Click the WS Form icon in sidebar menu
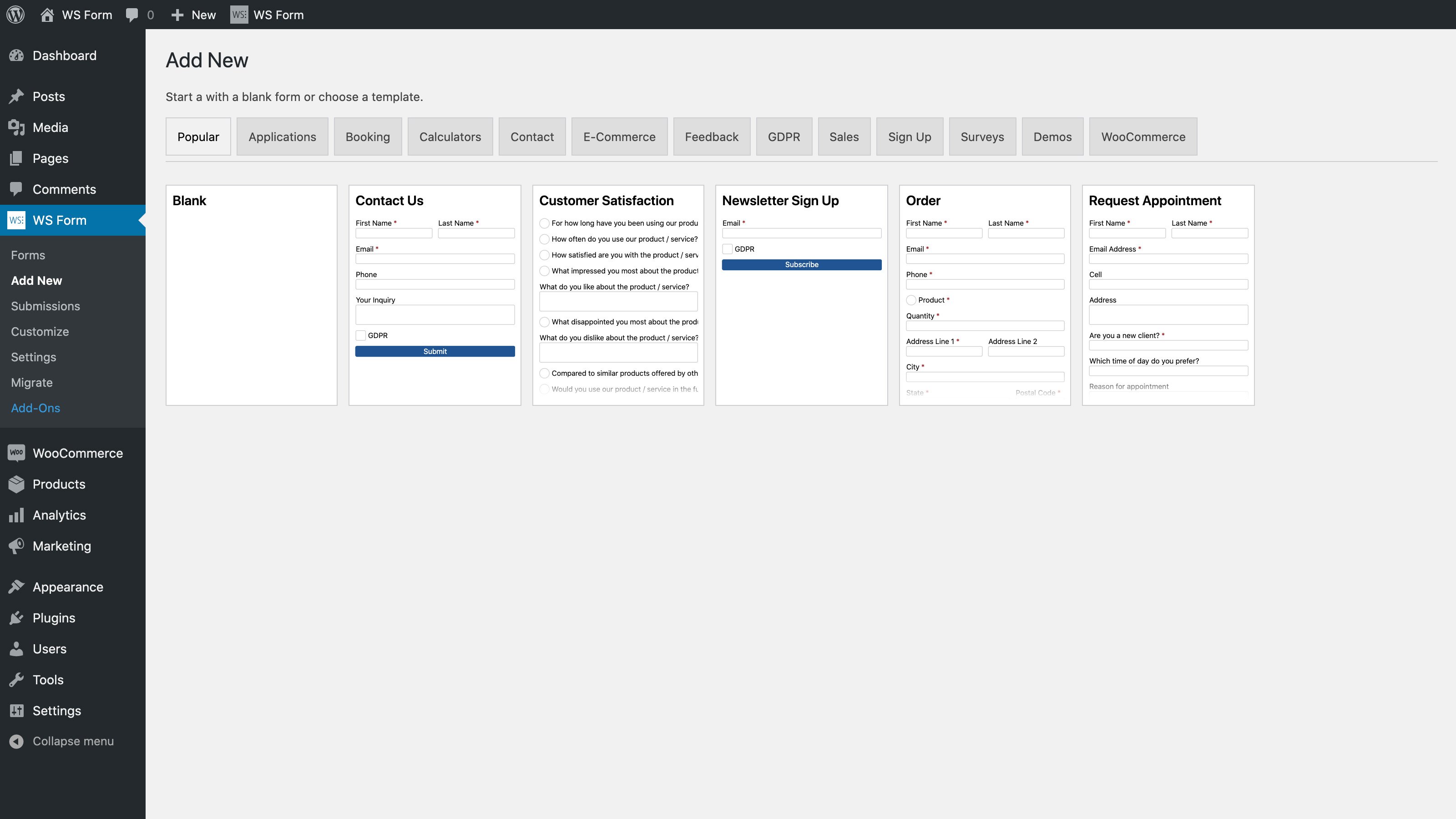This screenshot has height=819, width=1456. click(x=16, y=220)
